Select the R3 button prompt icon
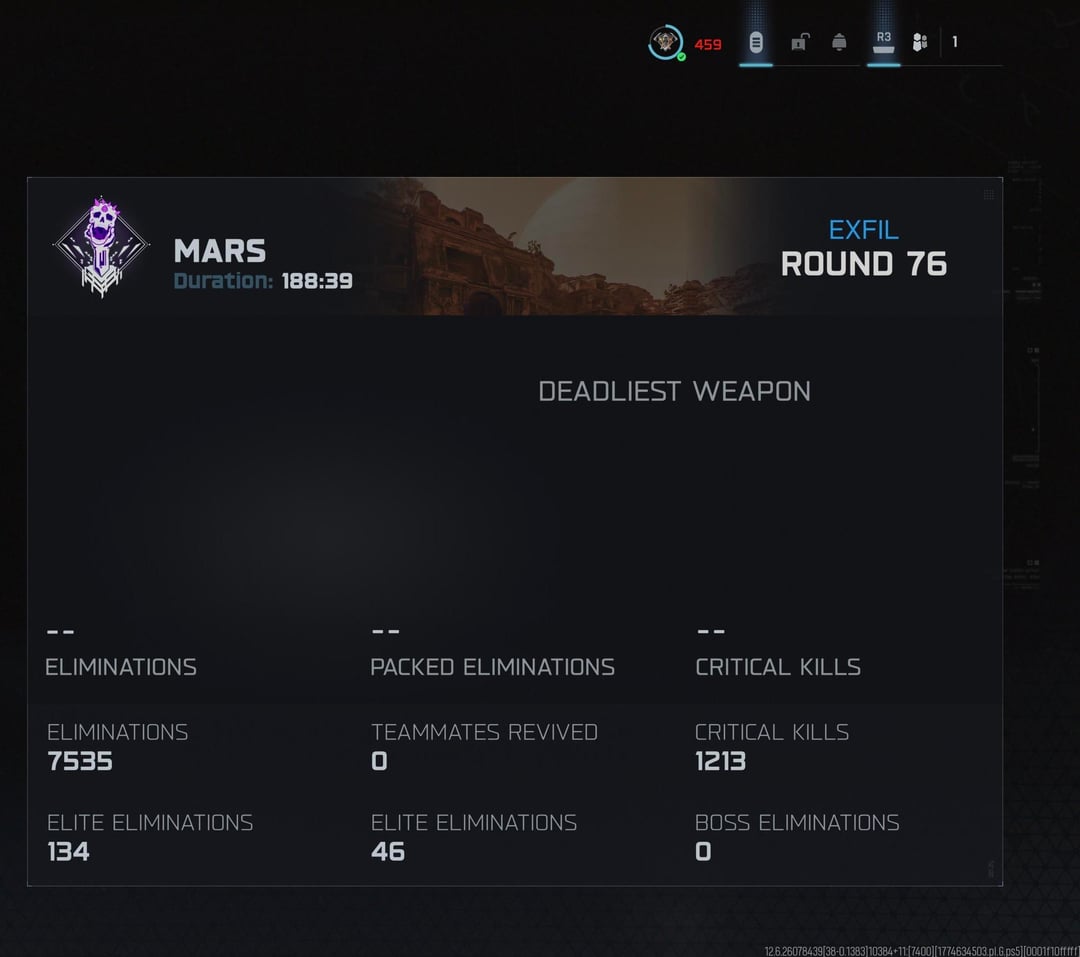 (x=884, y=42)
